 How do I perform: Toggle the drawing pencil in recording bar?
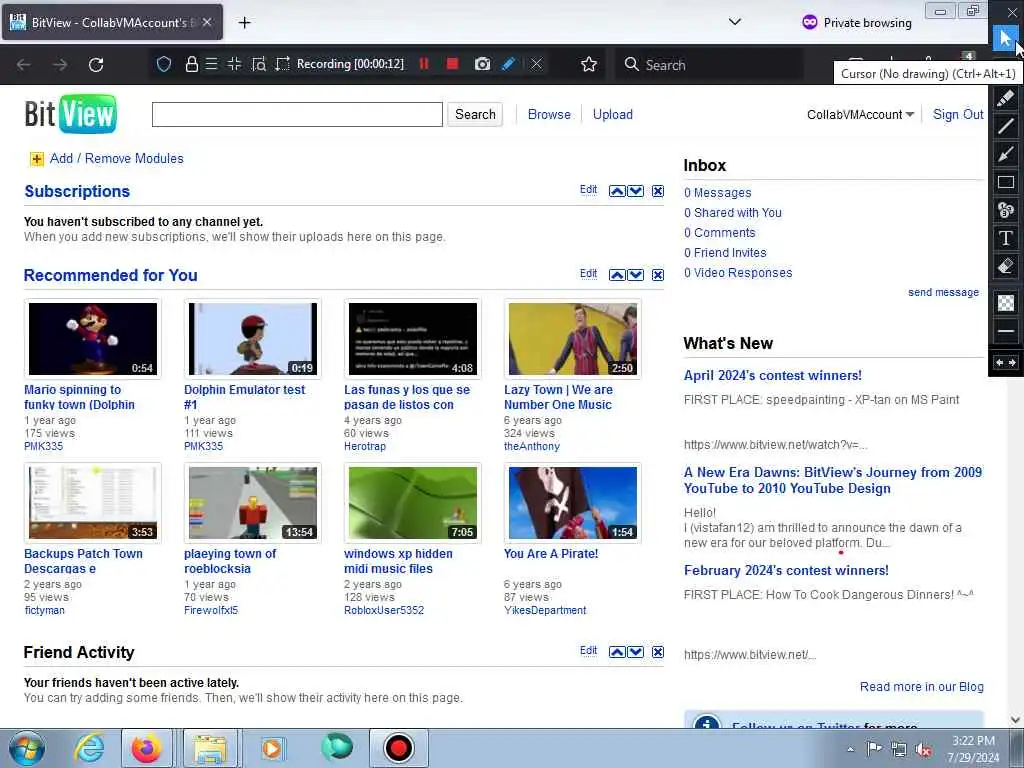[508, 64]
